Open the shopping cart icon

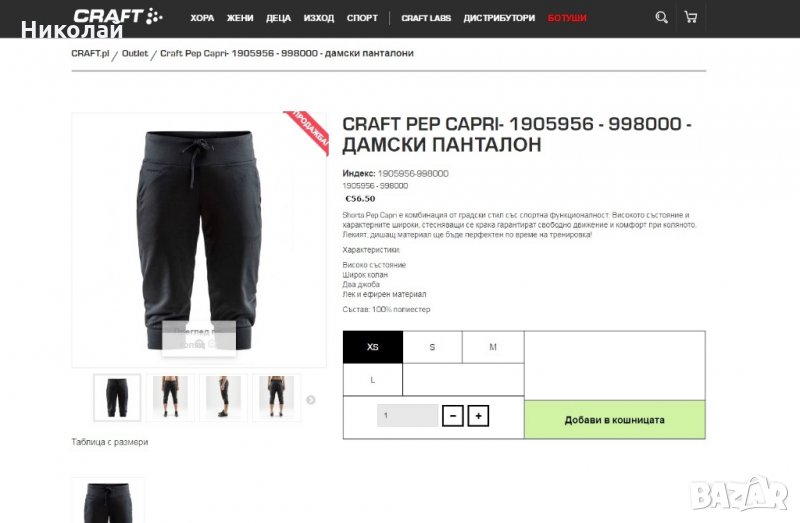(691, 17)
